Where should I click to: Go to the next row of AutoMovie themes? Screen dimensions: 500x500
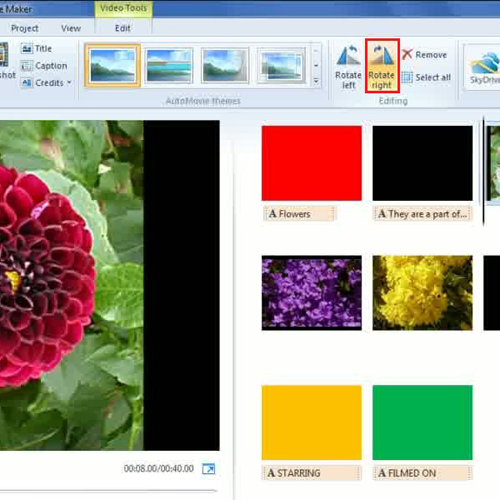click(x=316, y=65)
